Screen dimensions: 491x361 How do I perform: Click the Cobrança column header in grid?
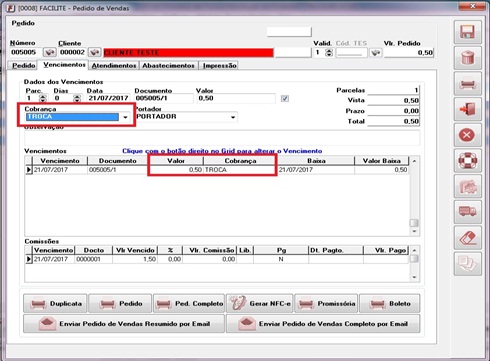[x=240, y=161]
